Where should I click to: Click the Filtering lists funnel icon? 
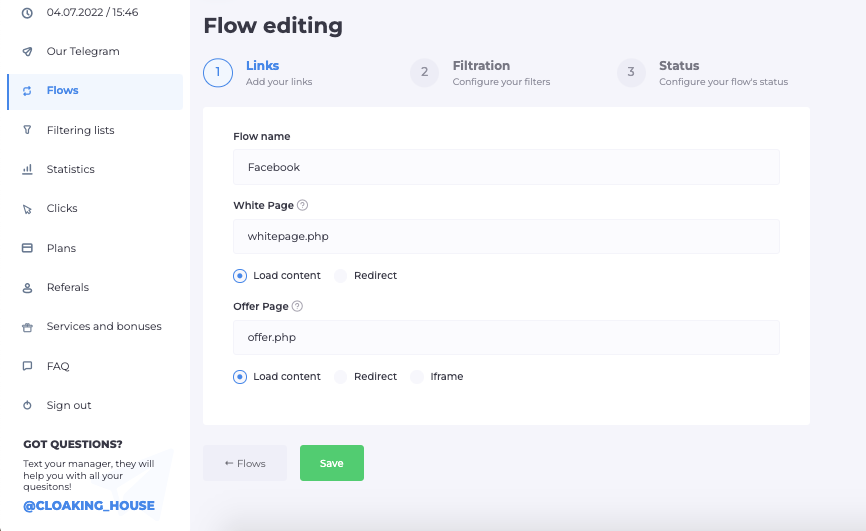pos(27,130)
